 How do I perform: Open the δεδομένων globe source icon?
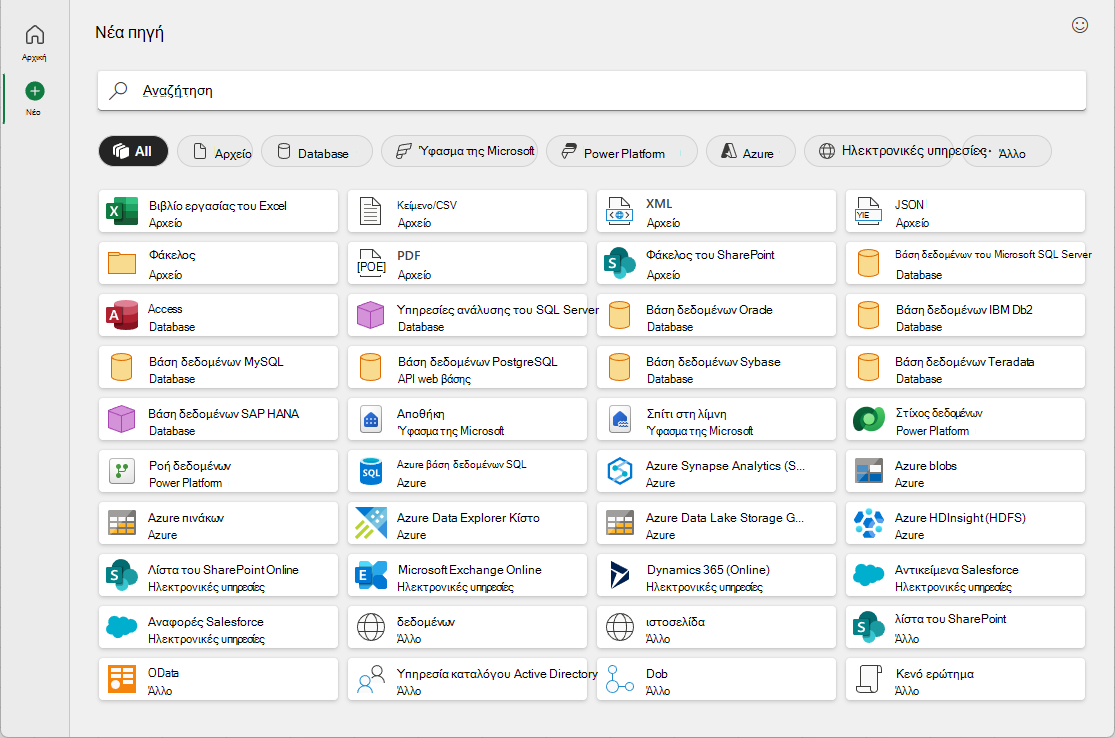tap(370, 627)
